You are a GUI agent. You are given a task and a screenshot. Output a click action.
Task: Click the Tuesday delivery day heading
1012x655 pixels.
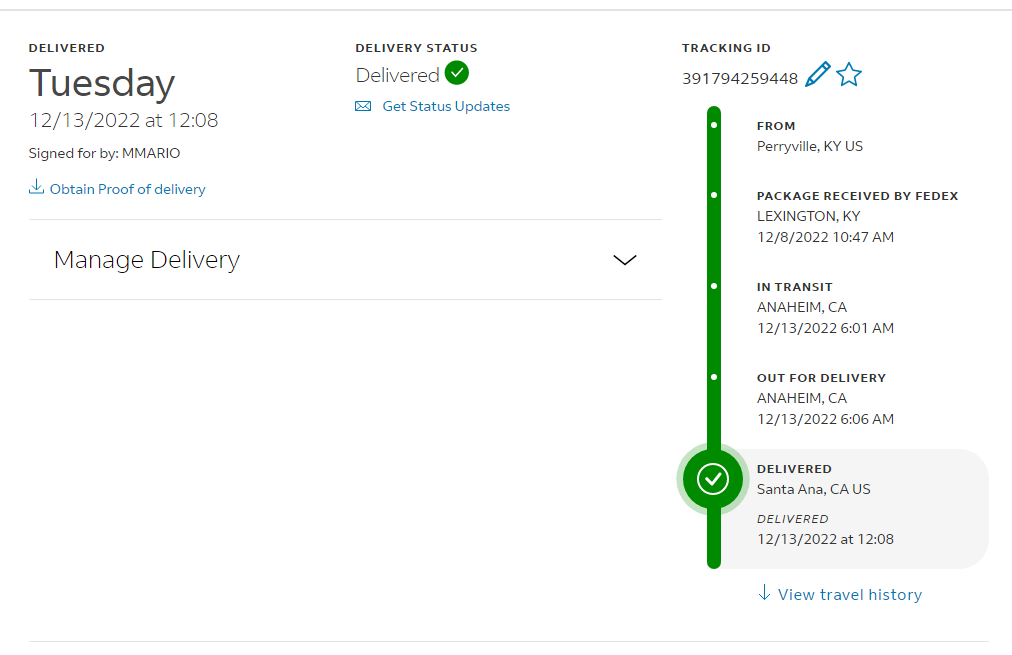pos(102,84)
